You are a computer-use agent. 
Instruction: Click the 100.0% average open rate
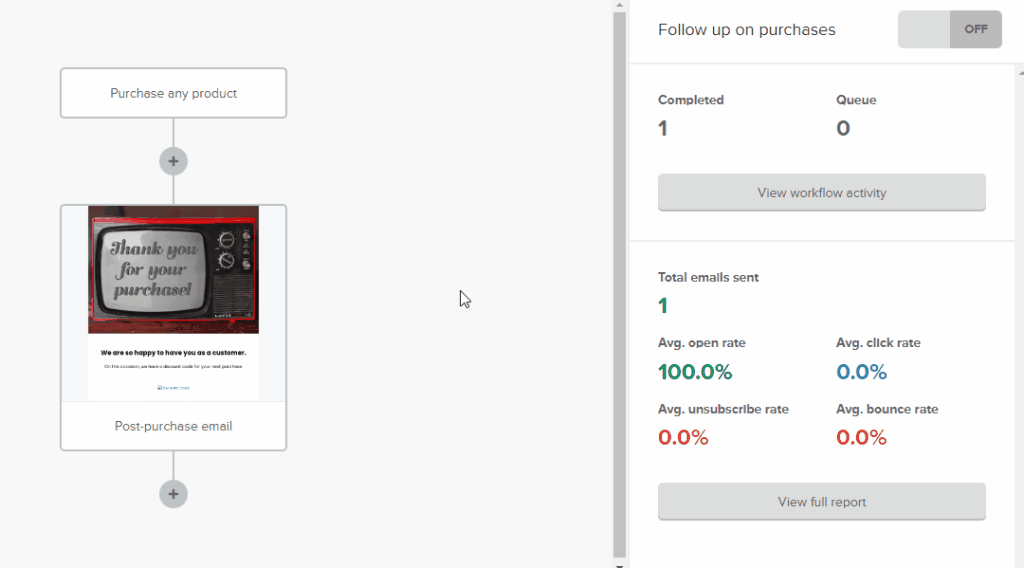[695, 372]
